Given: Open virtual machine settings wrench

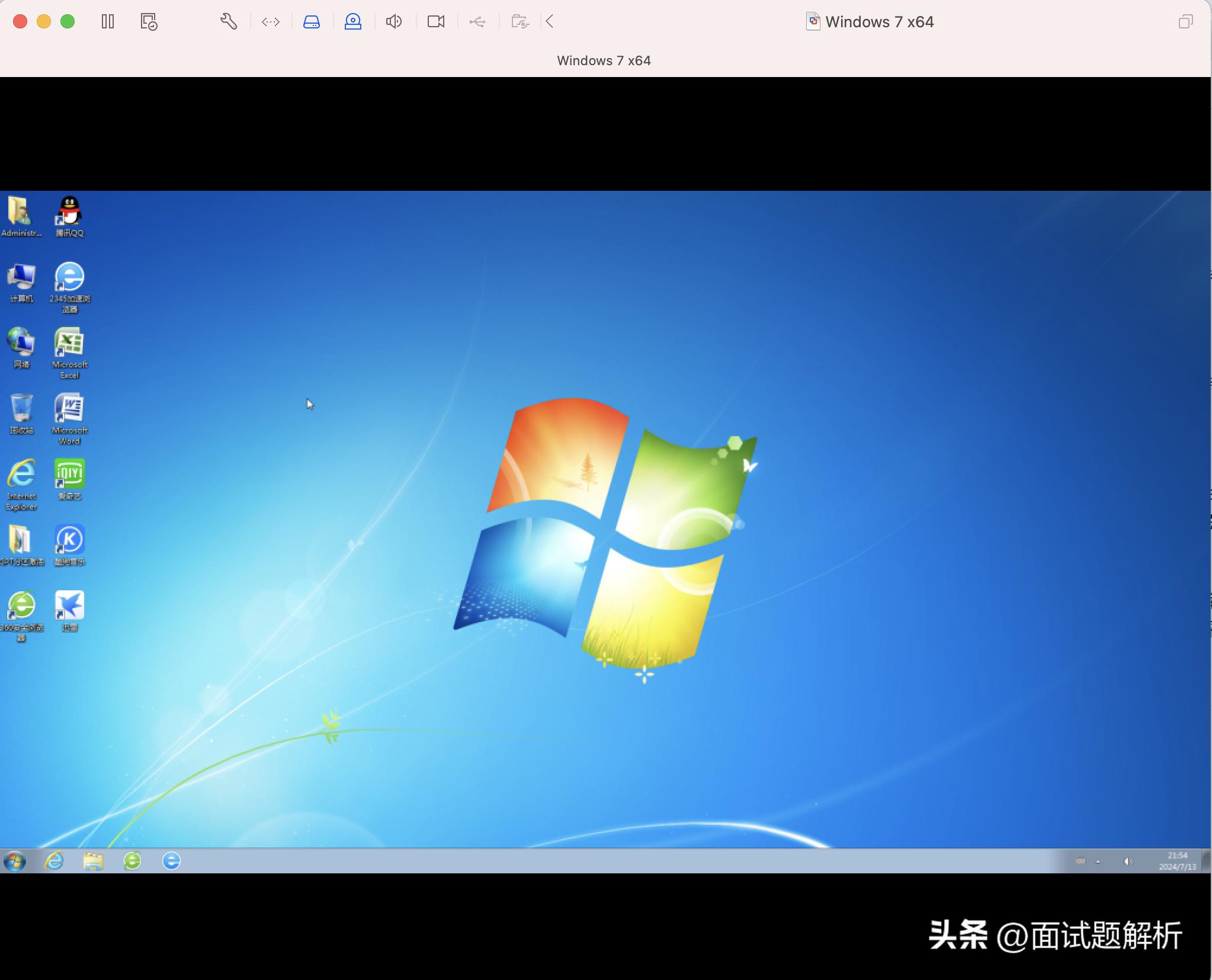Looking at the screenshot, I should (x=229, y=22).
